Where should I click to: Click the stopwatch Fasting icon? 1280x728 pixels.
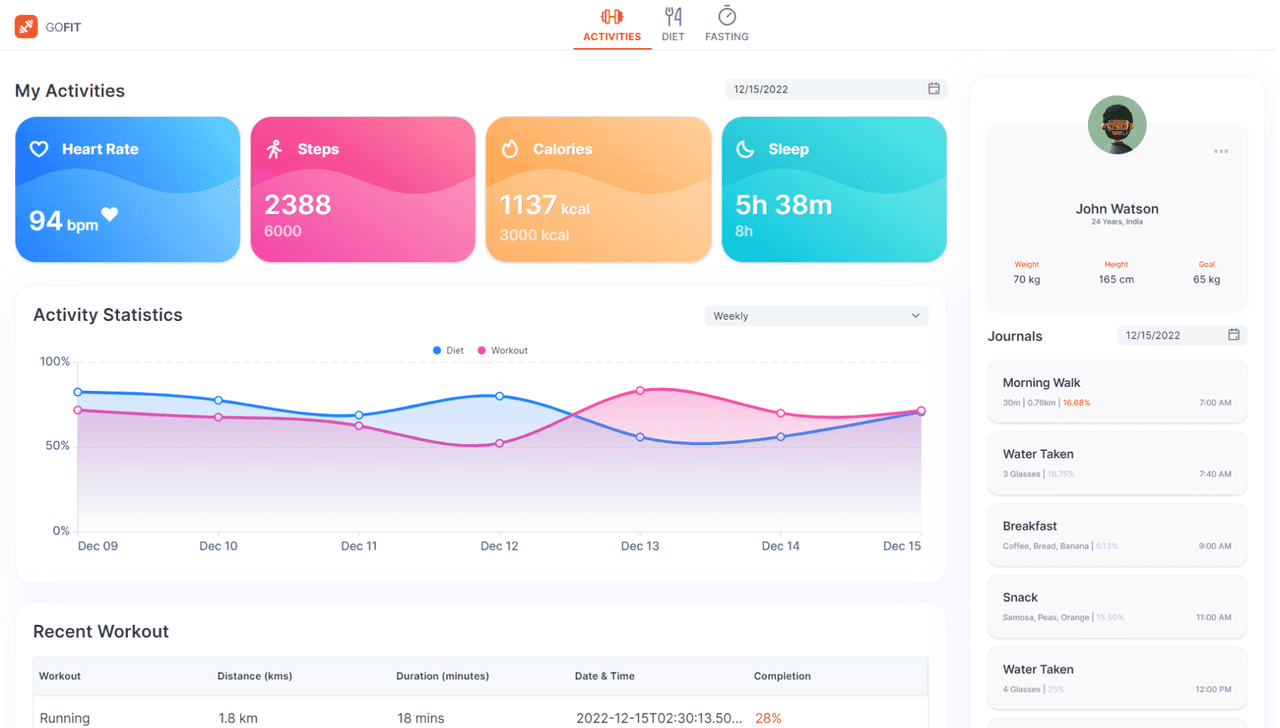(727, 15)
